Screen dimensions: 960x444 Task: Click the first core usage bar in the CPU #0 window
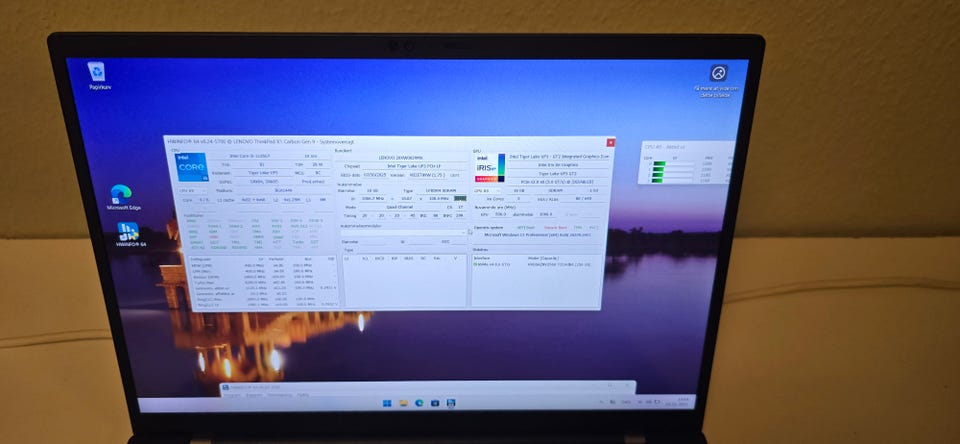point(672,164)
